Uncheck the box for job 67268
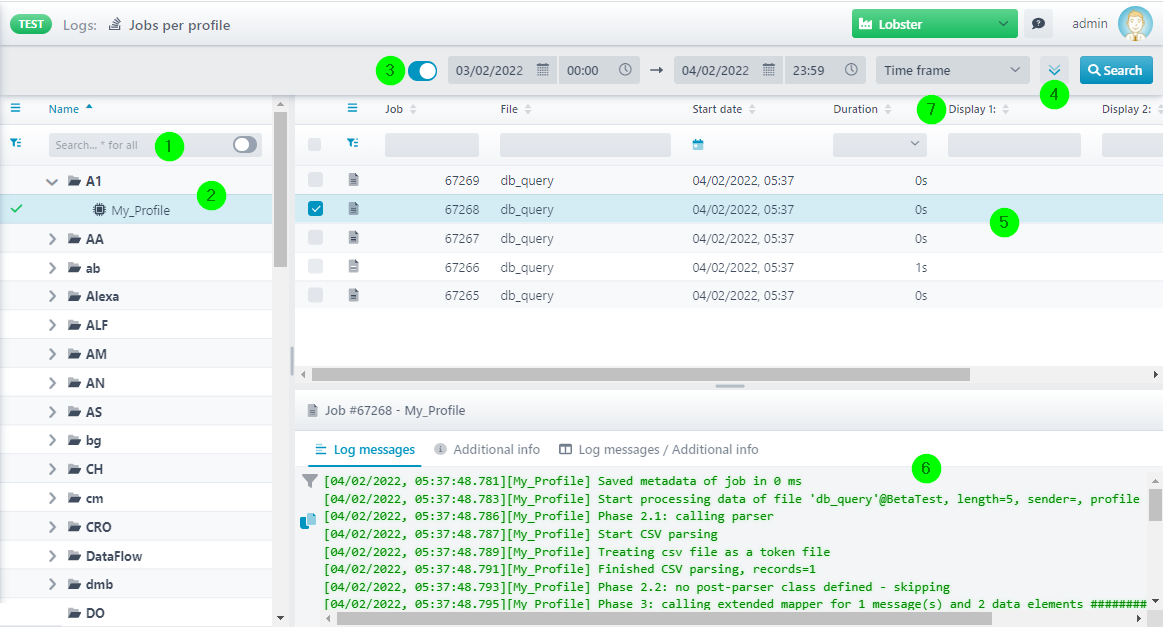Viewport: 1163px width, 627px height. 315,209
